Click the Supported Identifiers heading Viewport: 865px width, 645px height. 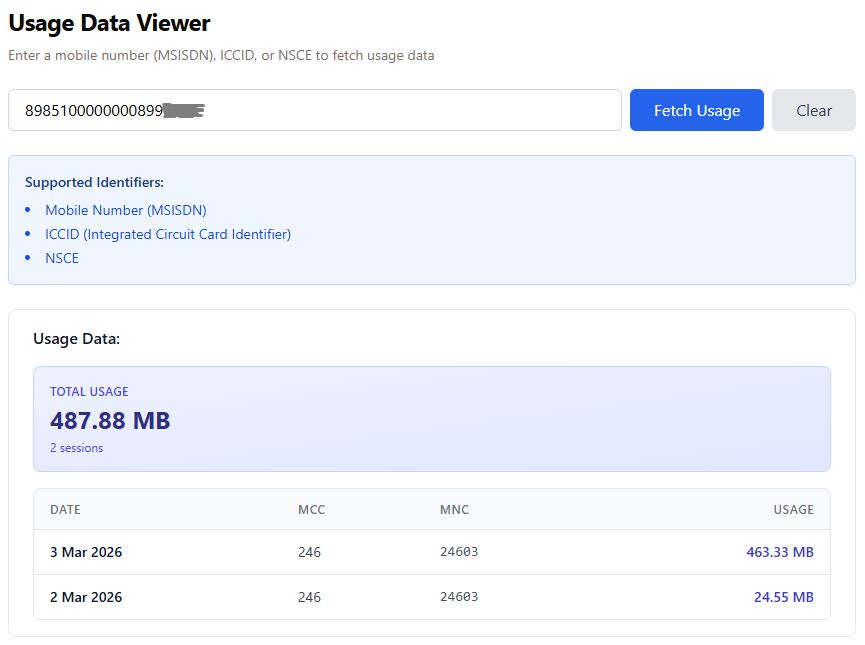point(94,182)
